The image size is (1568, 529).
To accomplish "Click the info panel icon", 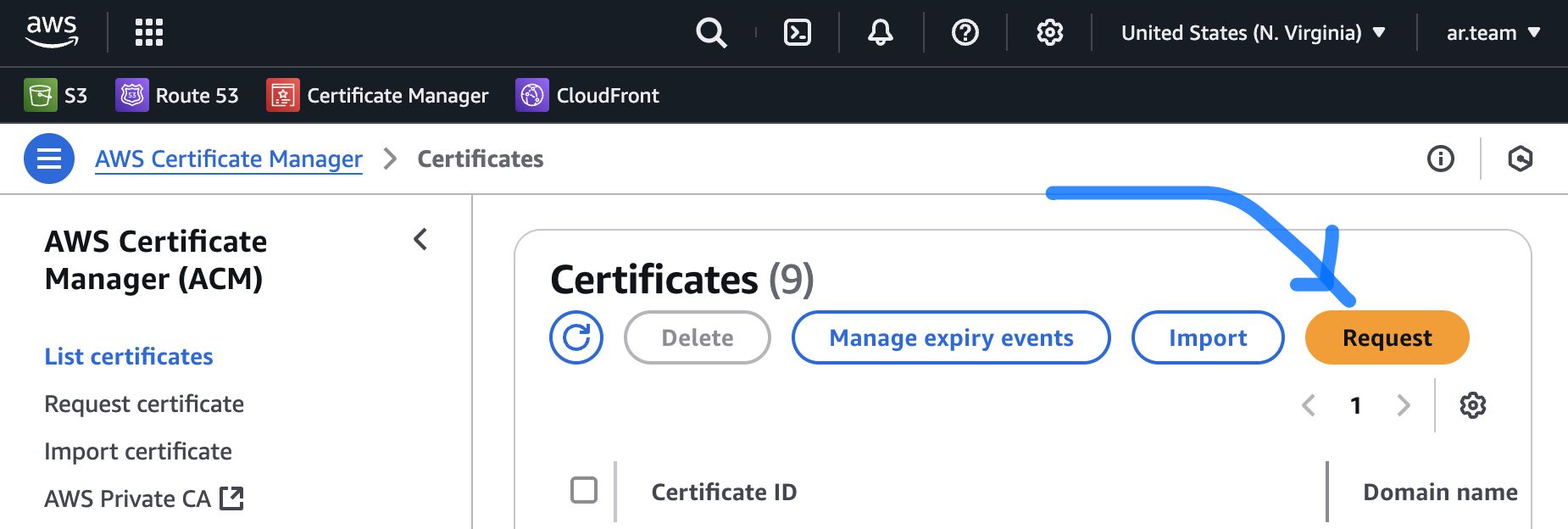I will (1440, 159).
